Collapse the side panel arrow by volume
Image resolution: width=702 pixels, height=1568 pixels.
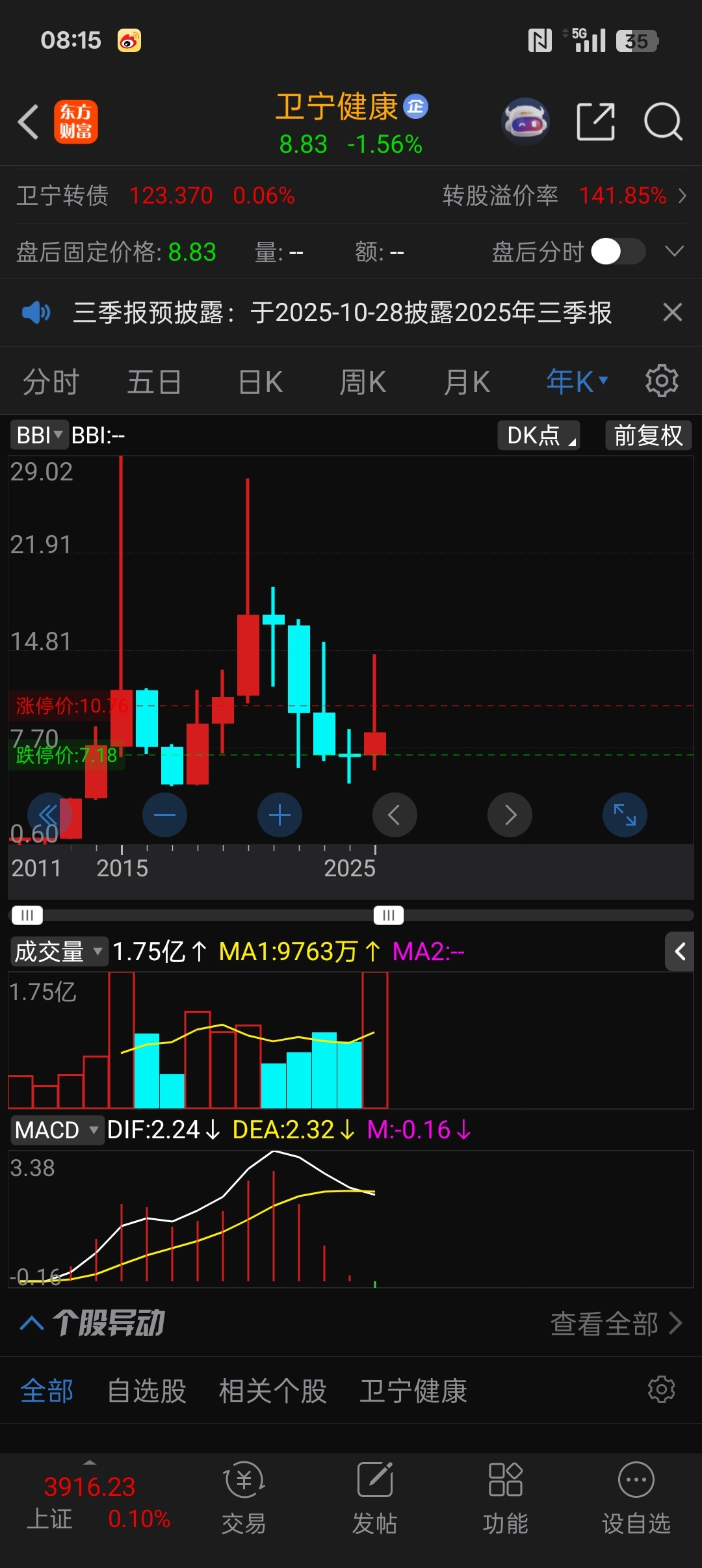coord(680,952)
